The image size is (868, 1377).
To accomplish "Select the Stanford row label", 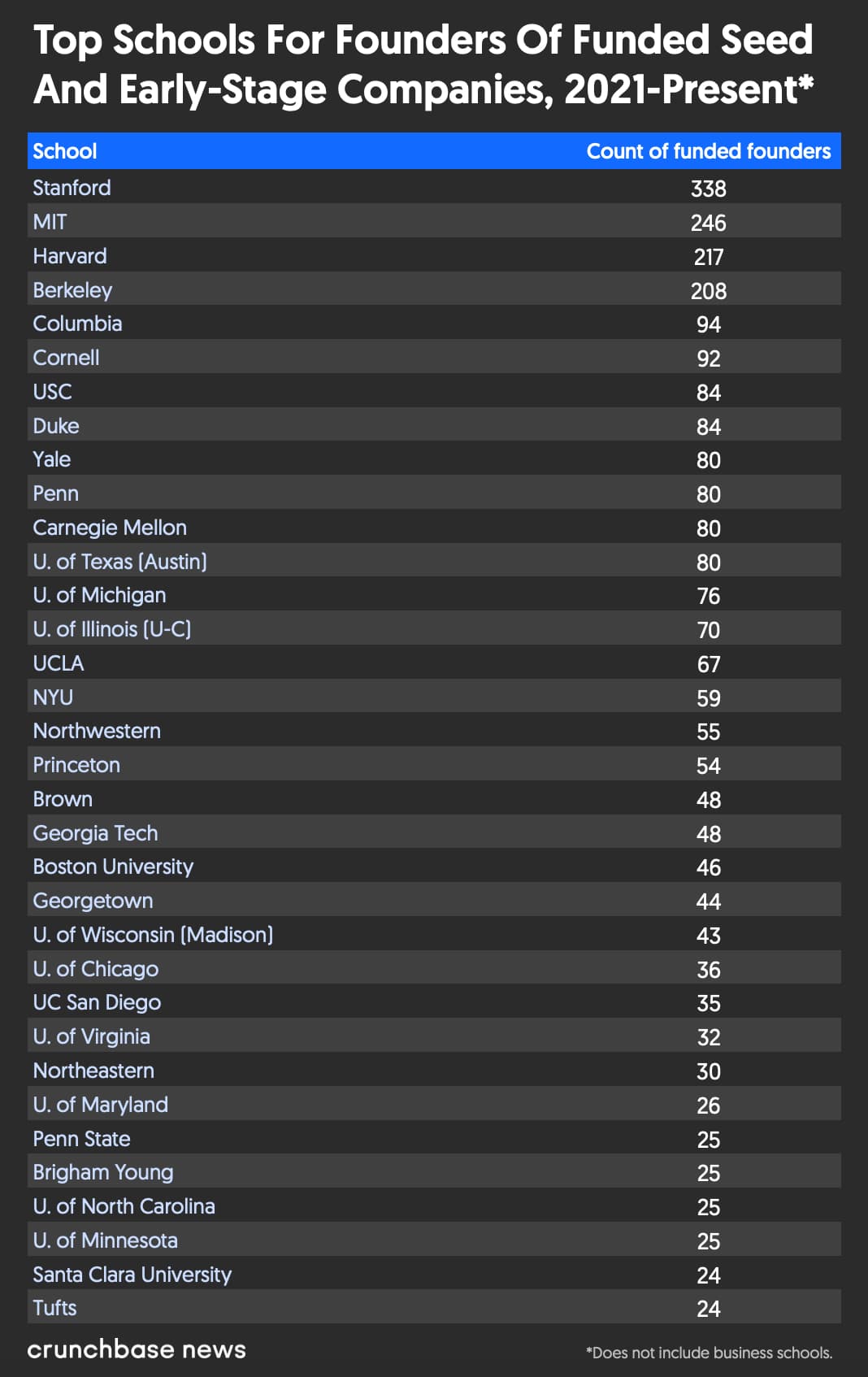I will tap(72, 188).
